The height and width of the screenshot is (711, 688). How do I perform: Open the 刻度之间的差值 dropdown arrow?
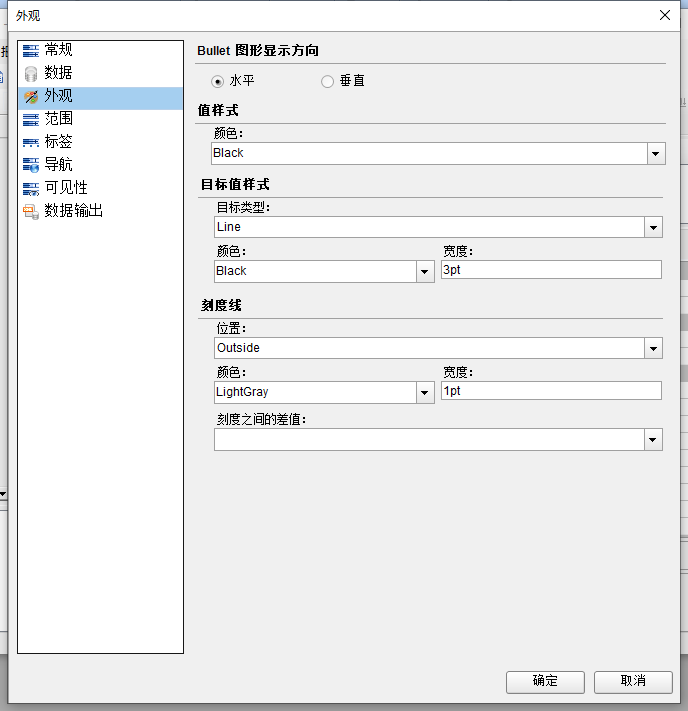click(x=653, y=440)
